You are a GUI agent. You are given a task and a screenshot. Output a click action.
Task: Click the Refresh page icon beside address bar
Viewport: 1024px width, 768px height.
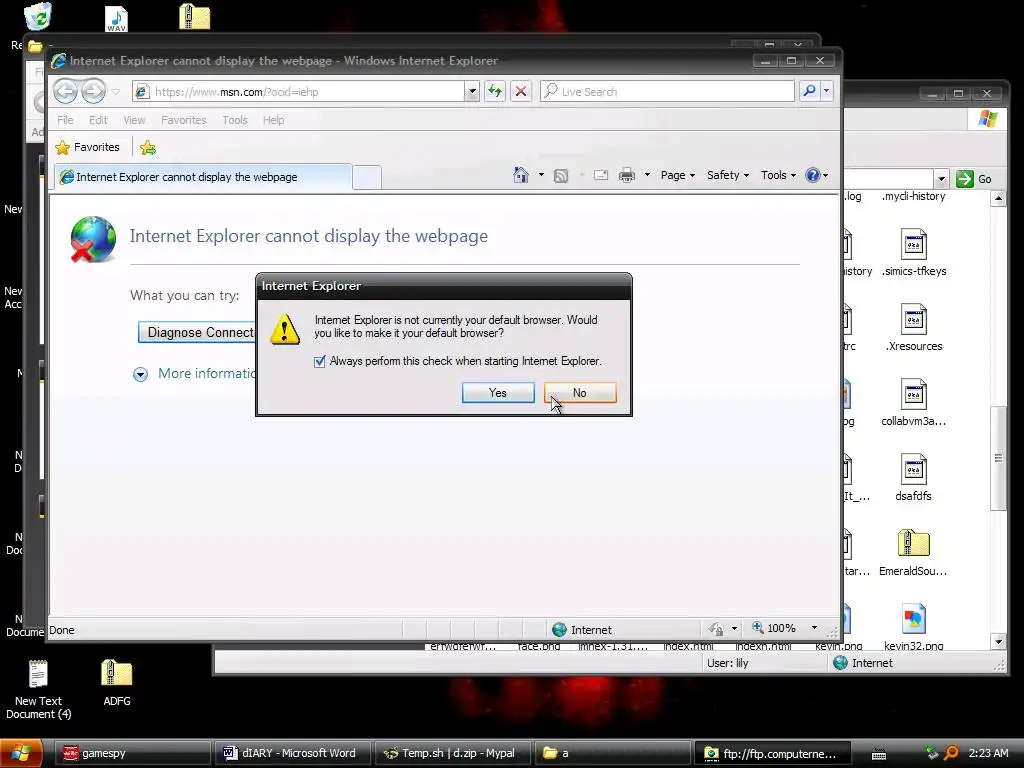pyautogui.click(x=494, y=91)
